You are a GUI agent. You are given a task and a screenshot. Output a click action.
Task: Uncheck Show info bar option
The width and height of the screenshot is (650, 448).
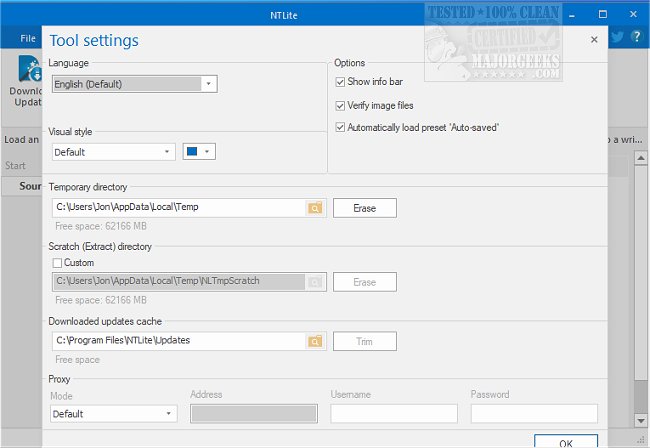point(341,81)
